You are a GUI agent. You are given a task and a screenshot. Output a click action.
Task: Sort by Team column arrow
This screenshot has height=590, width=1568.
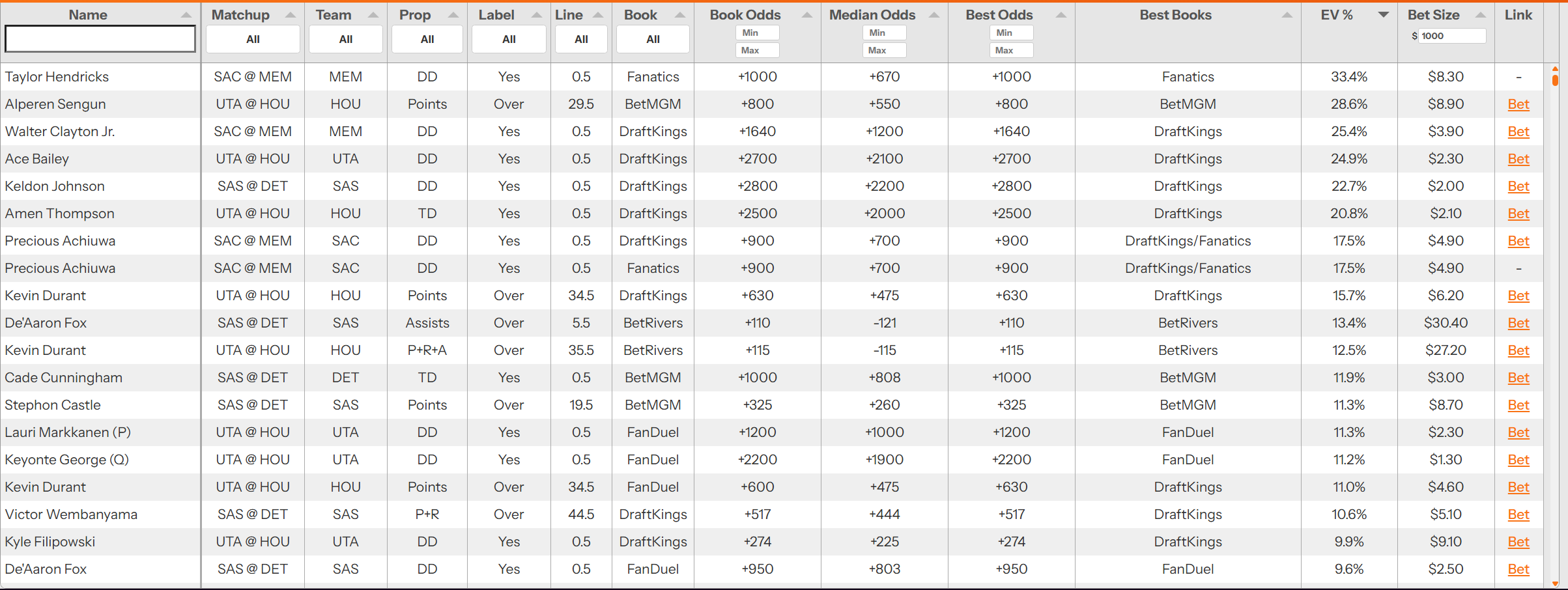[373, 15]
